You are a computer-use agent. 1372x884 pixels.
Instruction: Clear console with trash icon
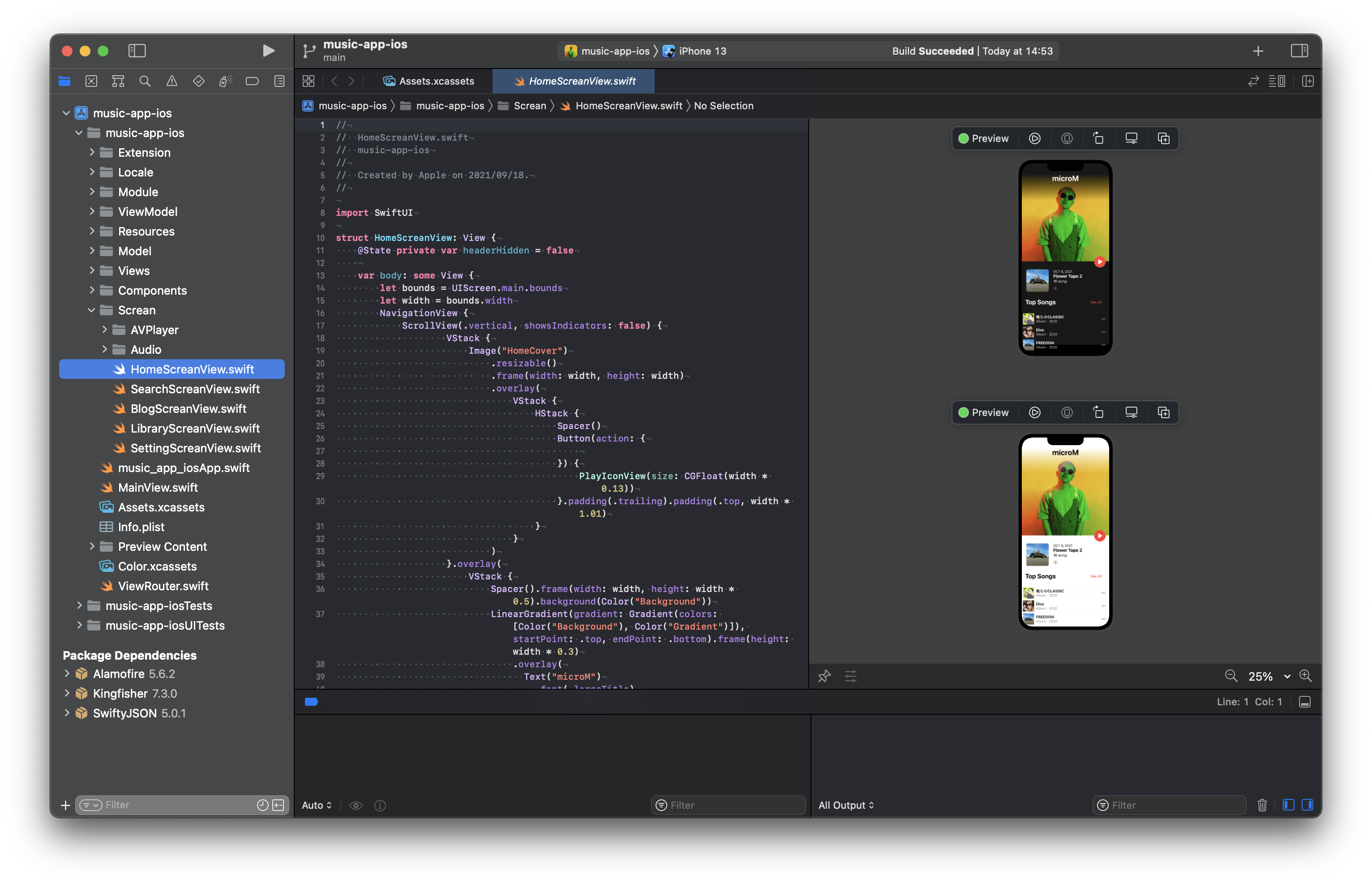1262,805
